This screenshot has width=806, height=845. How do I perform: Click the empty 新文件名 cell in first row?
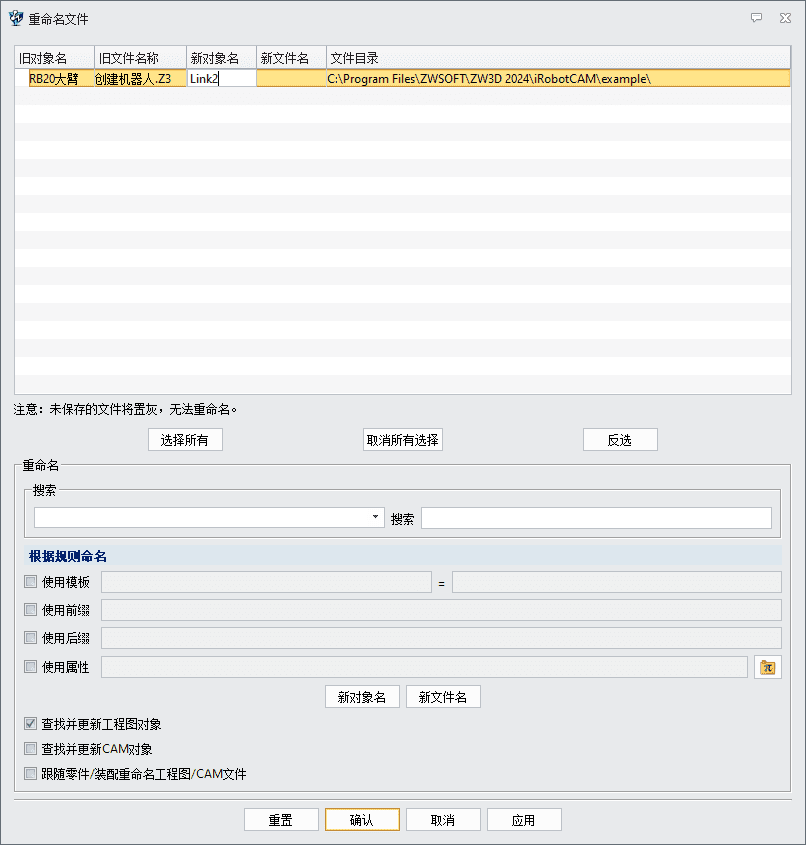[x=291, y=79]
